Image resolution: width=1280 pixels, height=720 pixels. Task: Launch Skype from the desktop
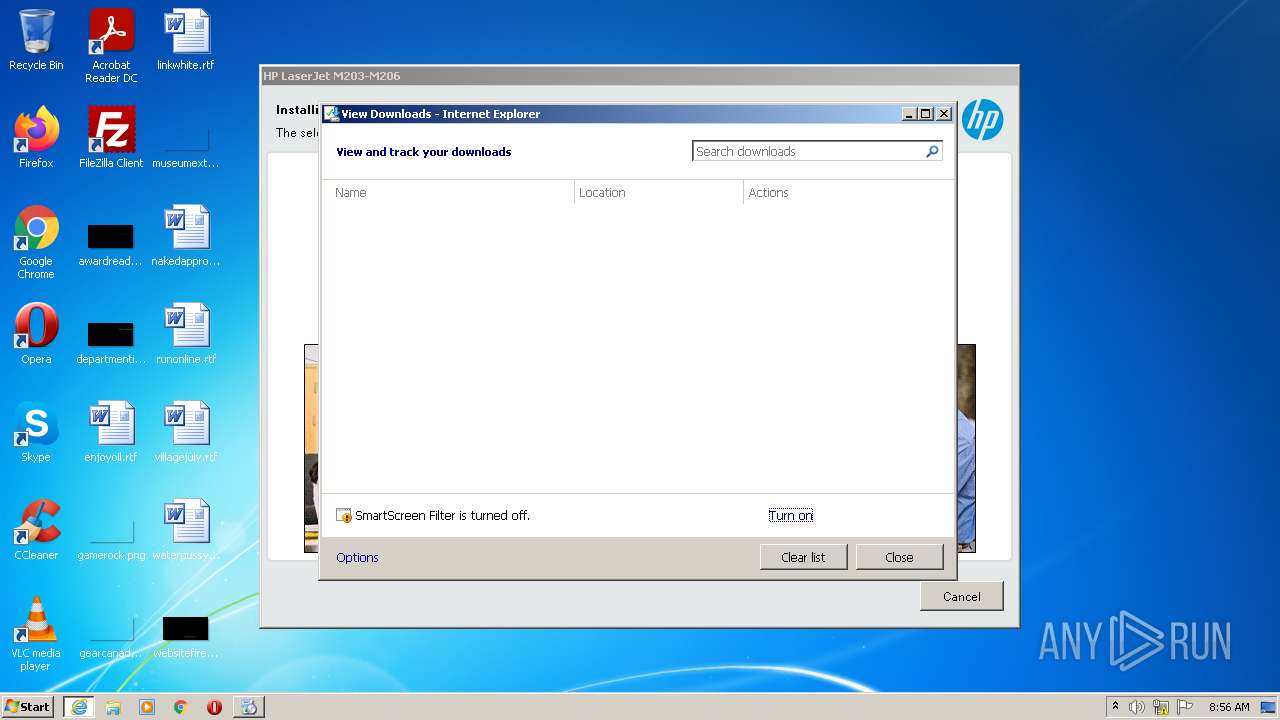point(36,432)
